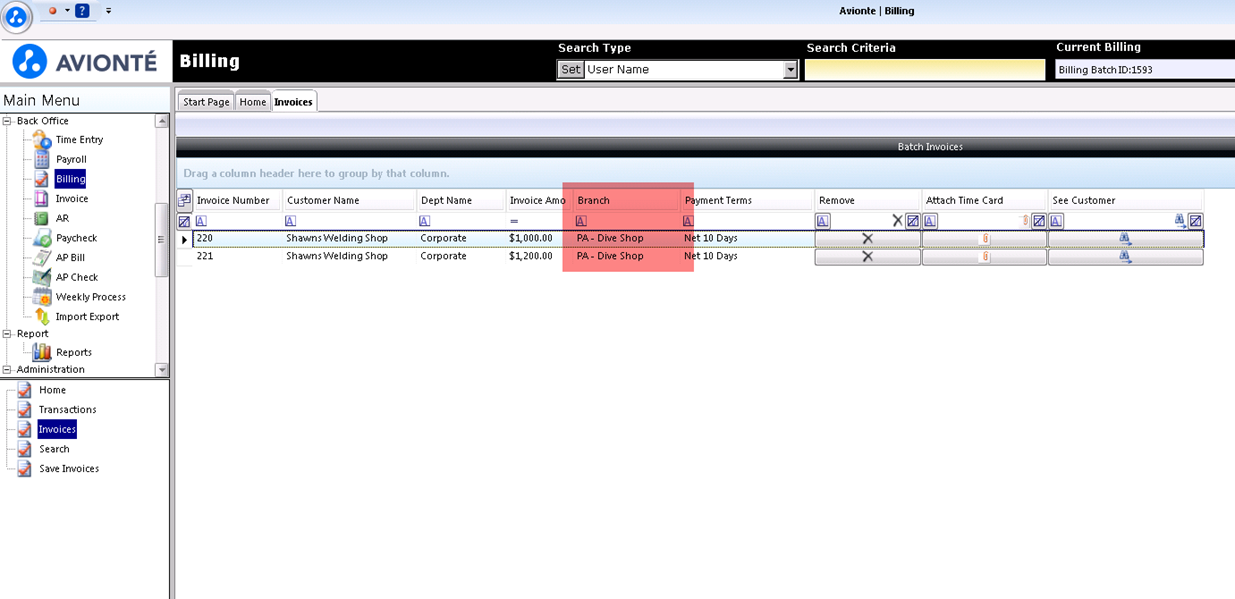This screenshot has height=599, width=1235.
Task: Collapse the Back Office tree node
Action: [x=8, y=121]
